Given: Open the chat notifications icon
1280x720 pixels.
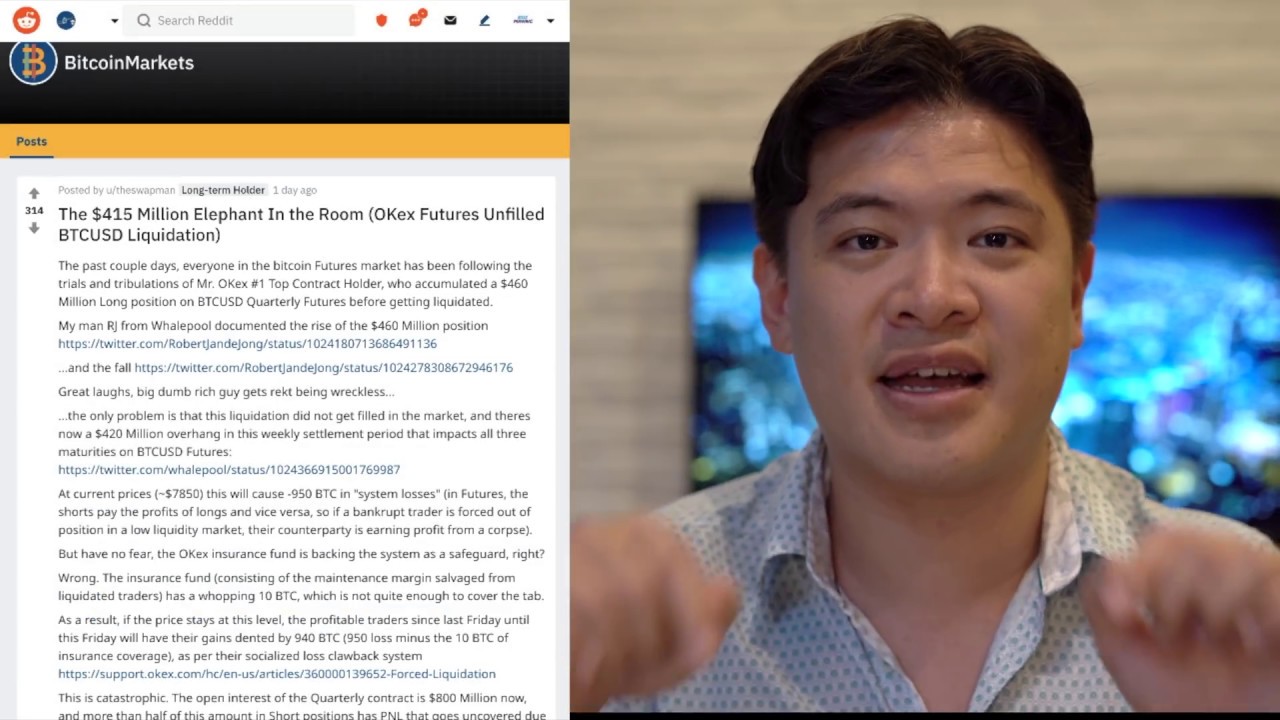Looking at the screenshot, I should click(x=416, y=19).
